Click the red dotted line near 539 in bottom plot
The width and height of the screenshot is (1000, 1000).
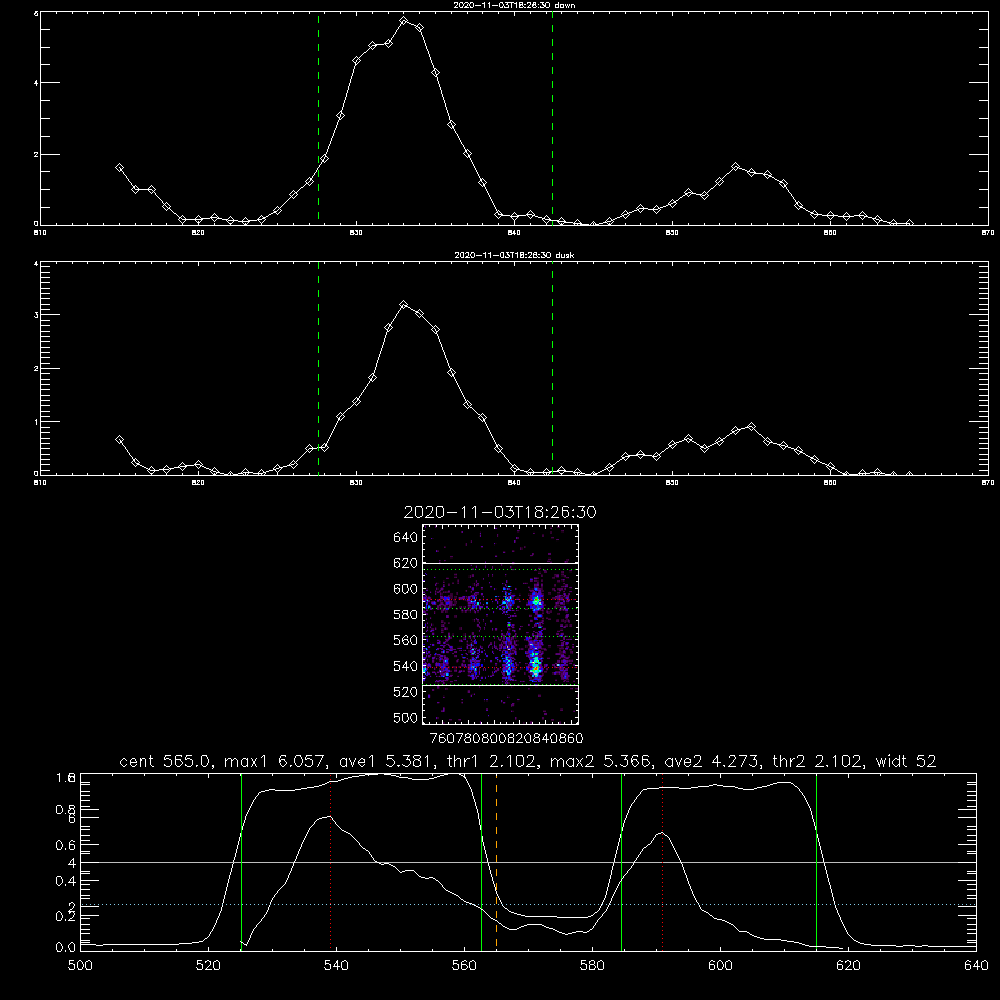coord(330,862)
